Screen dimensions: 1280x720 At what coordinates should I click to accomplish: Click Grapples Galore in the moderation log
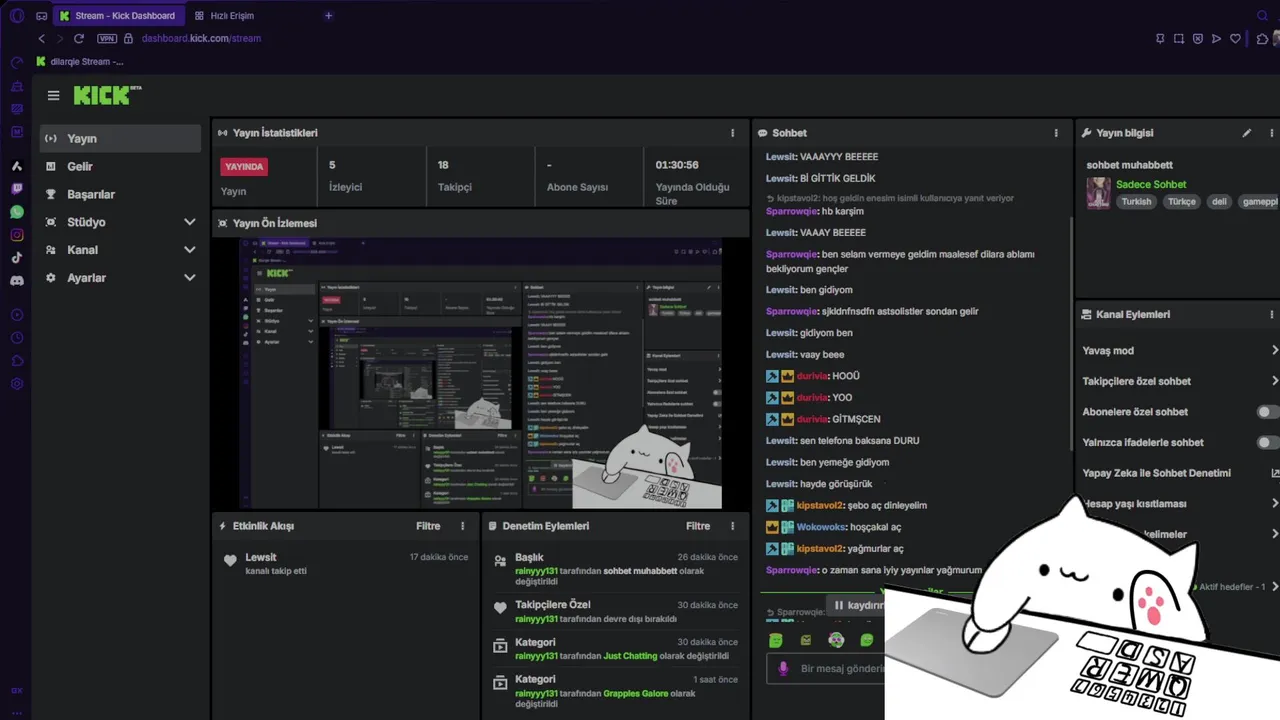click(x=635, y=693)
